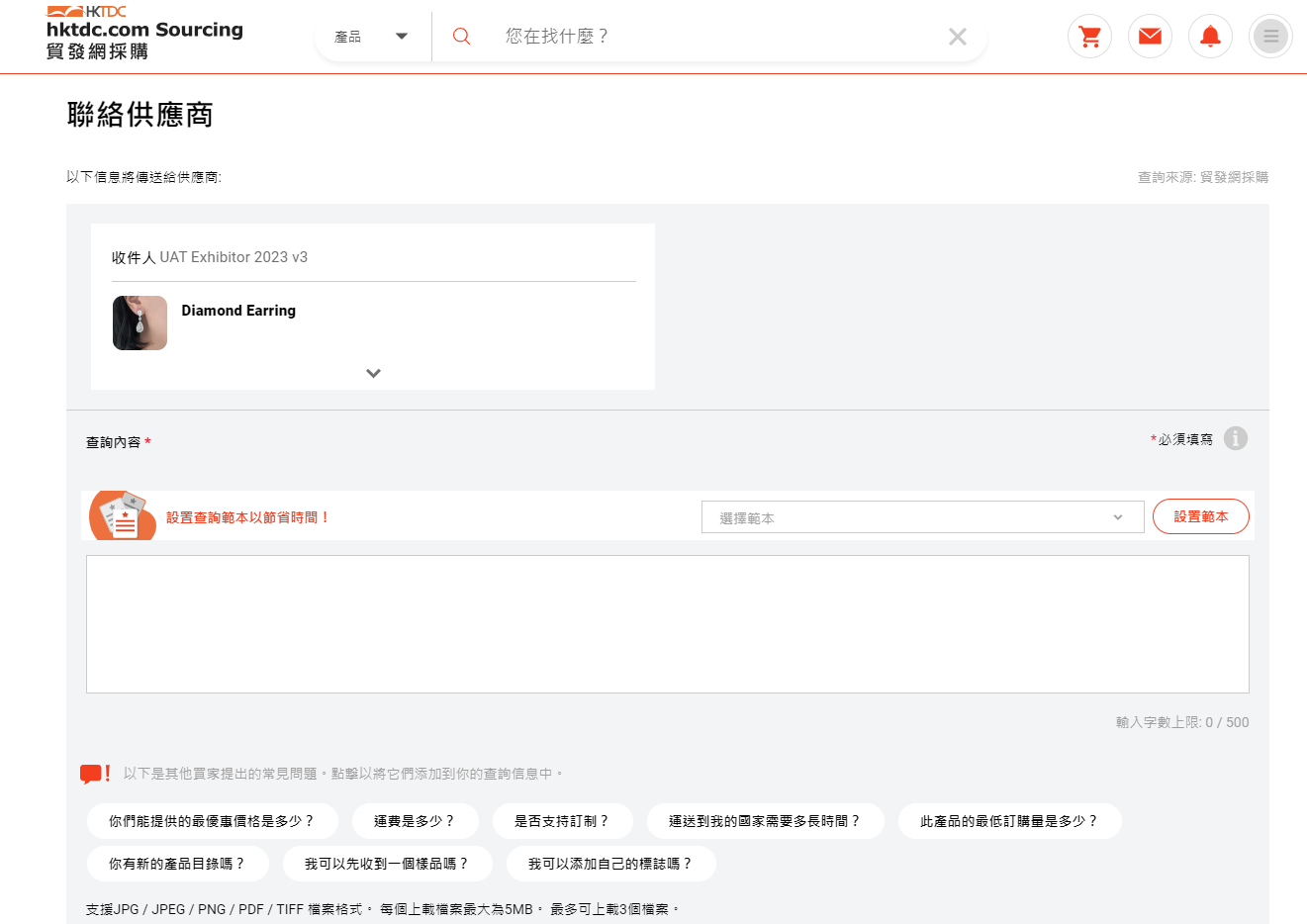This screenshot has width=1307, height=924.
Task: Click the required-field info icon
Action: pos(1235,438)
